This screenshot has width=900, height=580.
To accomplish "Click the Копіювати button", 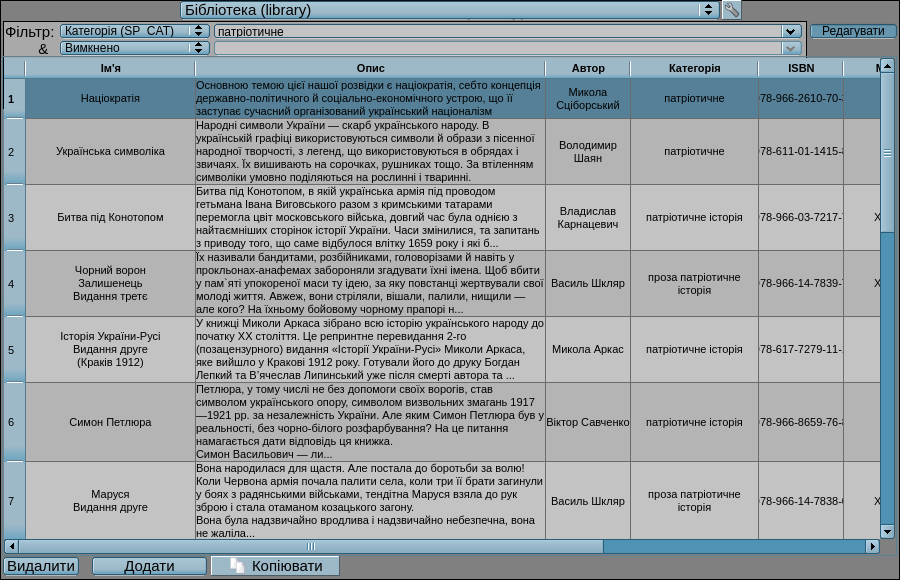I will (276, 566).
